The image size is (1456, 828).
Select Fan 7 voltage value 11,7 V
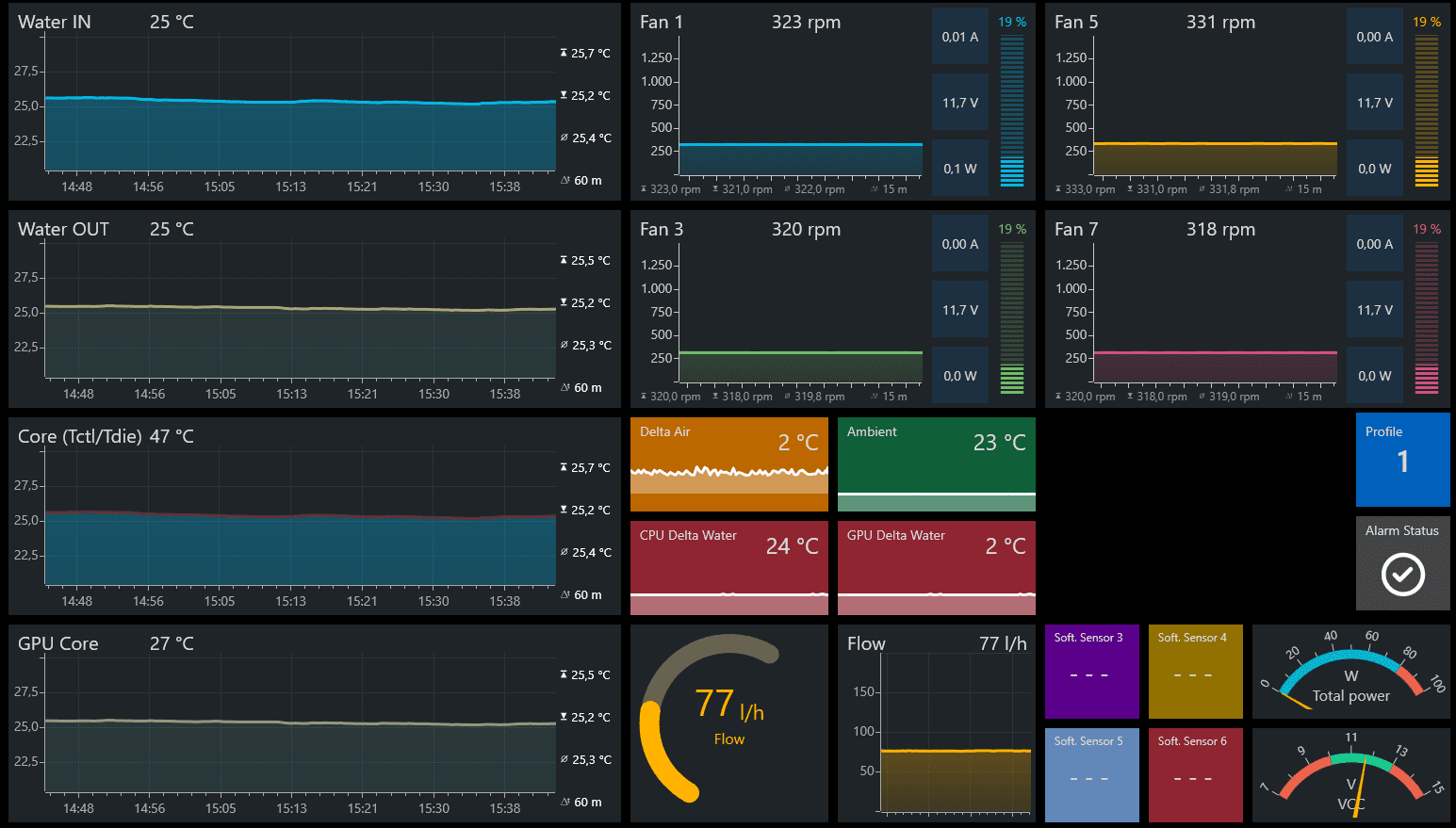pyautogui.click(x=1375, y=310)
